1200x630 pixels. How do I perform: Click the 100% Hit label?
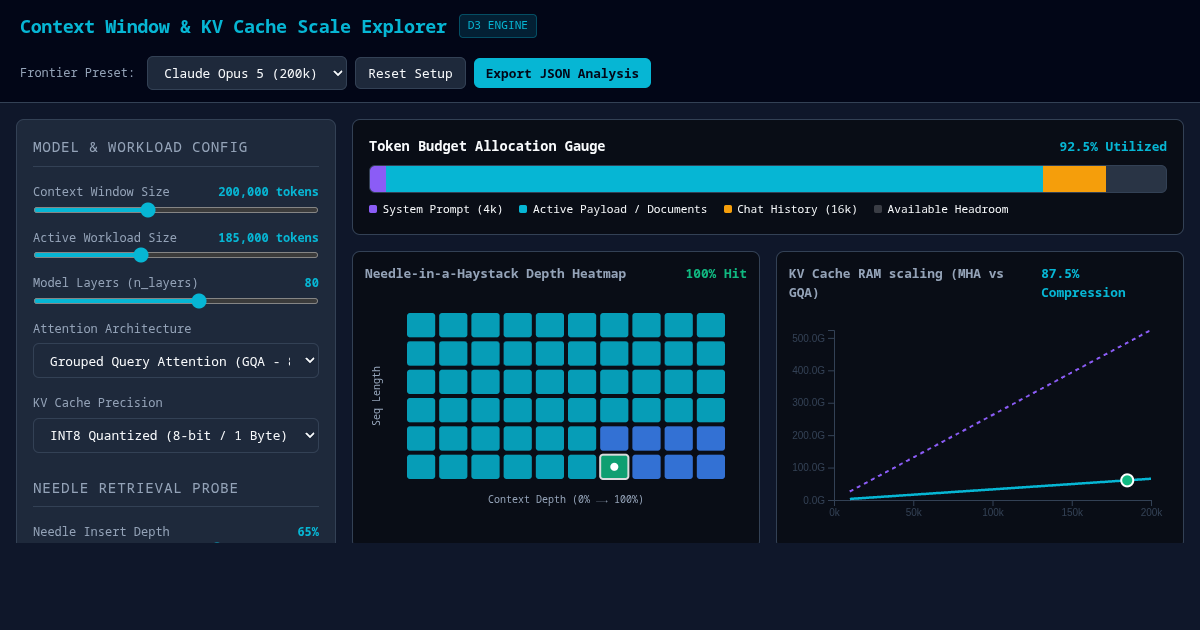[x=716, y=274]
